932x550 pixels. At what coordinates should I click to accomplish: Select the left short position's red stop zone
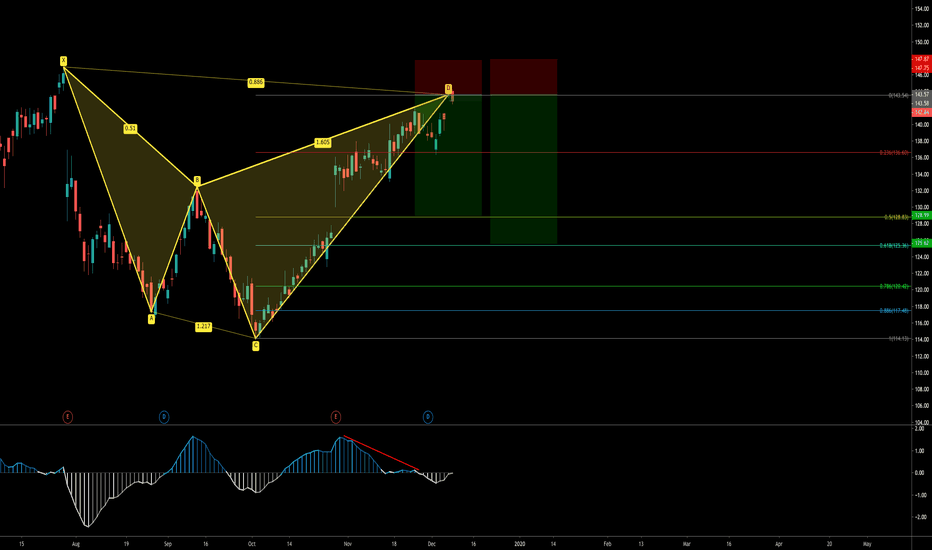click(448, 77)
